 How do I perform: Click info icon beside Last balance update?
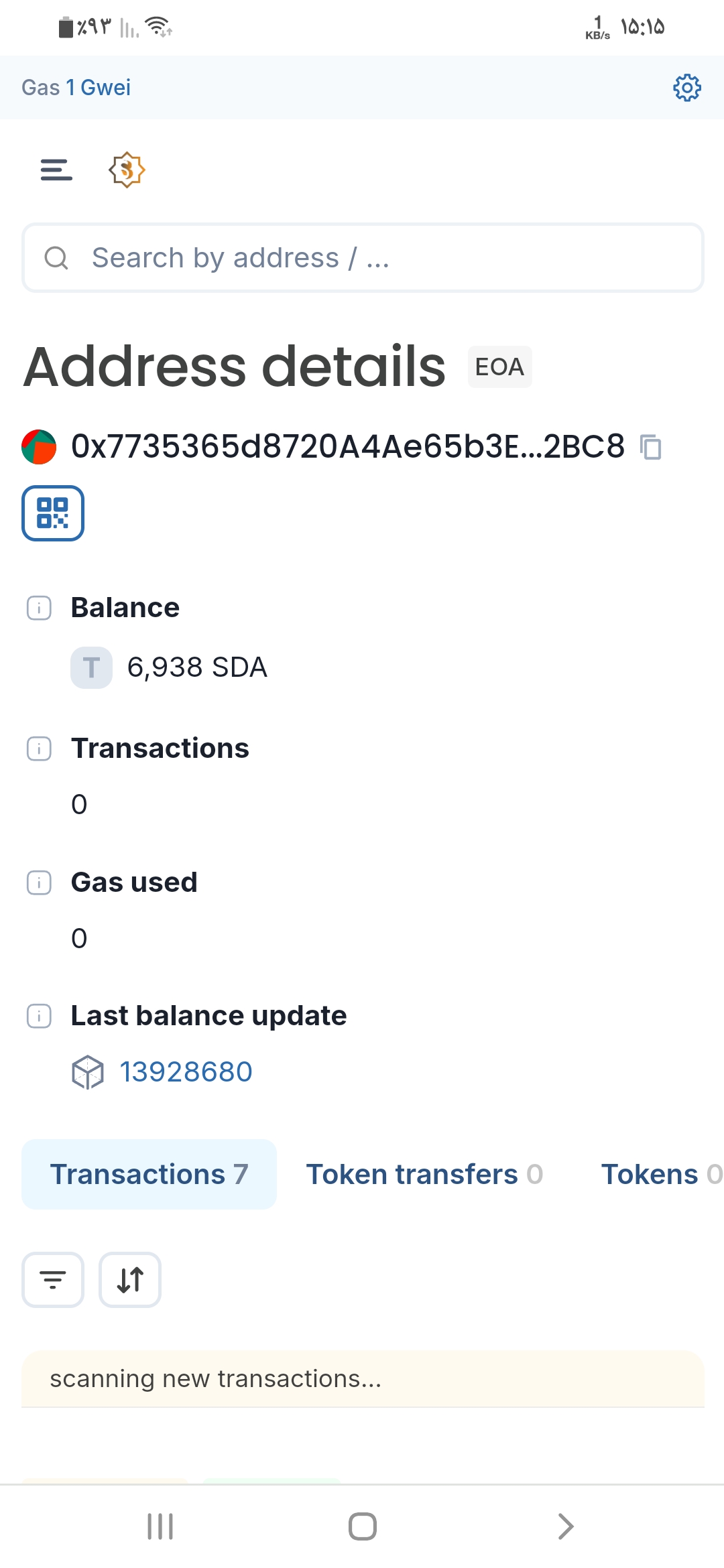[39, 1016]
